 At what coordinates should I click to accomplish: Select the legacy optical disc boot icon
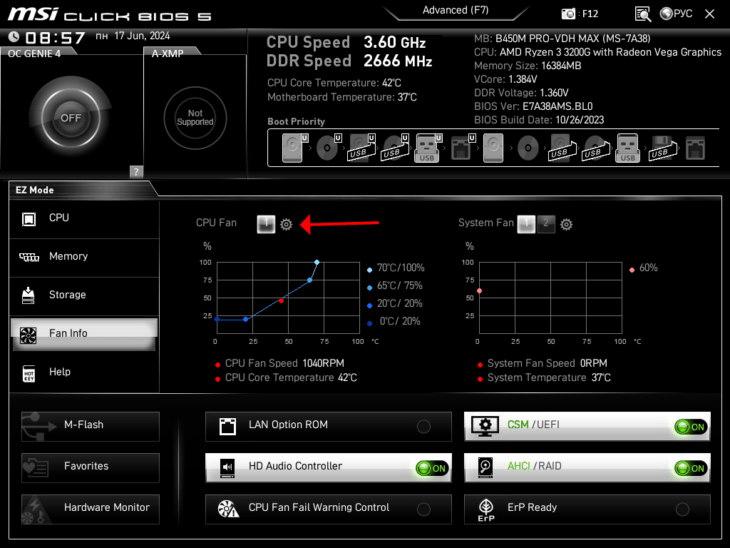tap(528, 149)
